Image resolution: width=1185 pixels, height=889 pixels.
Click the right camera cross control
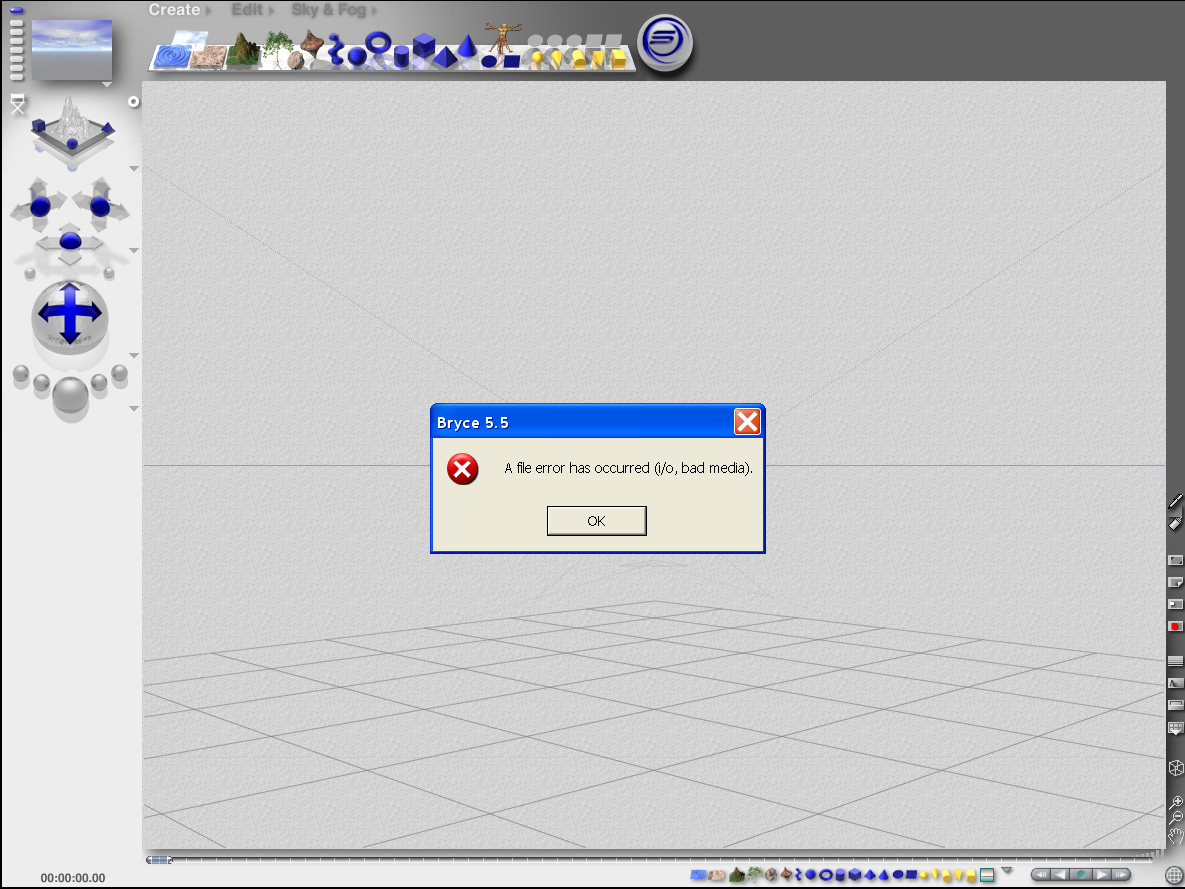(x=101, y=205)
